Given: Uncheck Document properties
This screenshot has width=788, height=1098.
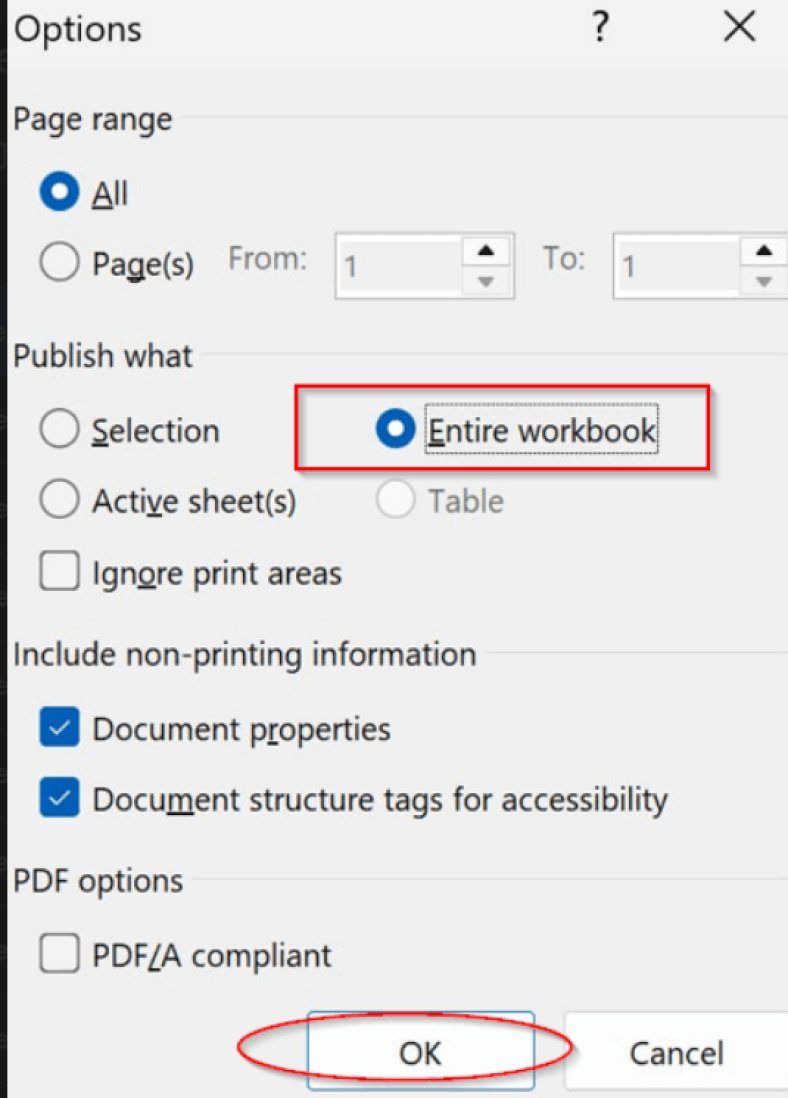Looking at the screenshot, I should tap(58, 729).
